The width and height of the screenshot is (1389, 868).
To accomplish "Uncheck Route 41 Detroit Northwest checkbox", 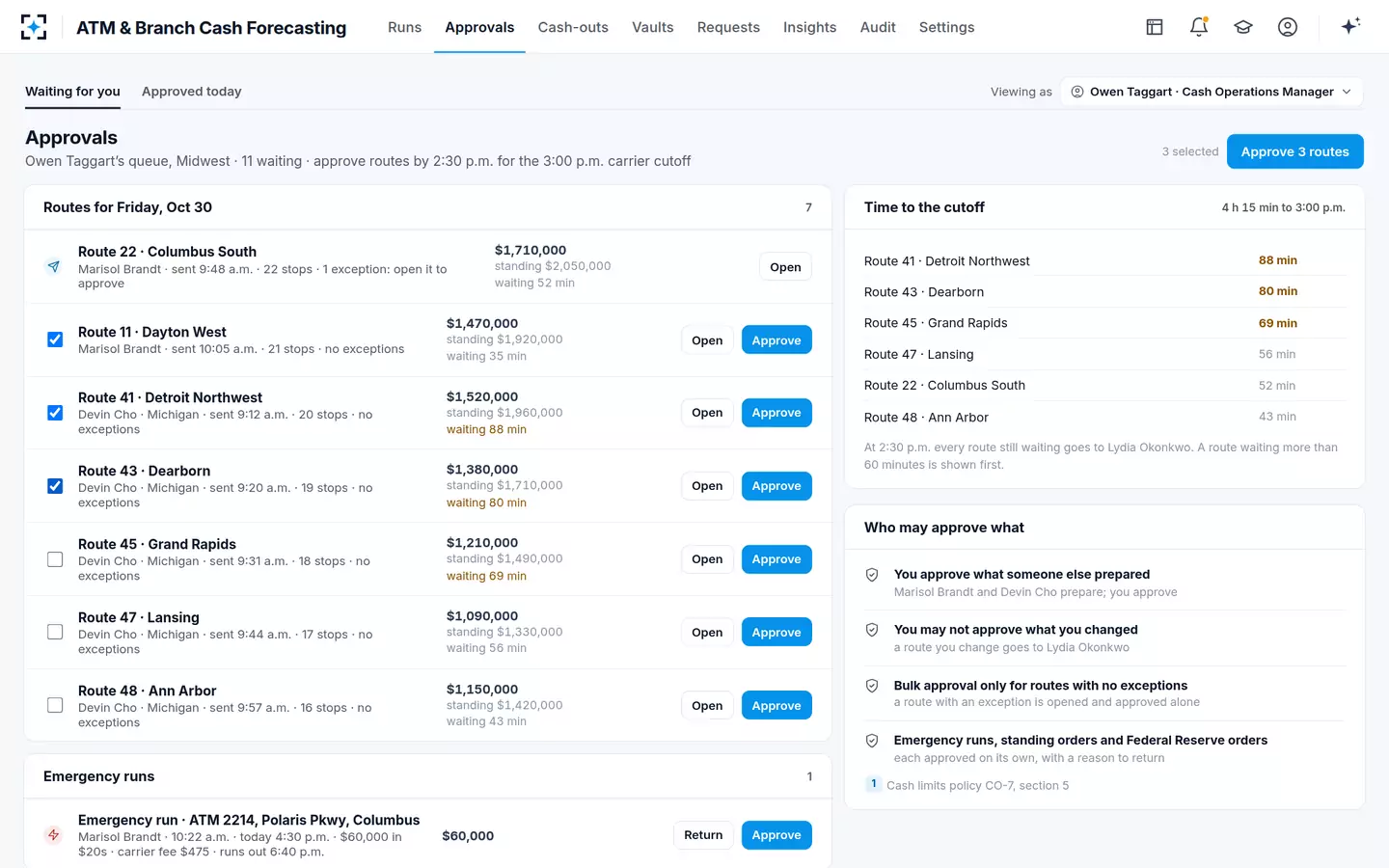I will click(x=55, y=413).
